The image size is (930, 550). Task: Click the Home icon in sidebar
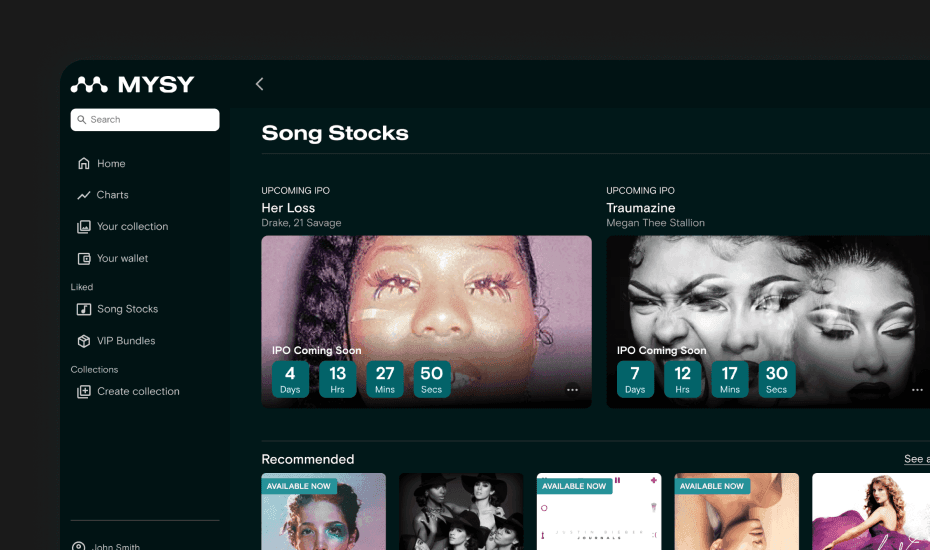tap(84, 164)
